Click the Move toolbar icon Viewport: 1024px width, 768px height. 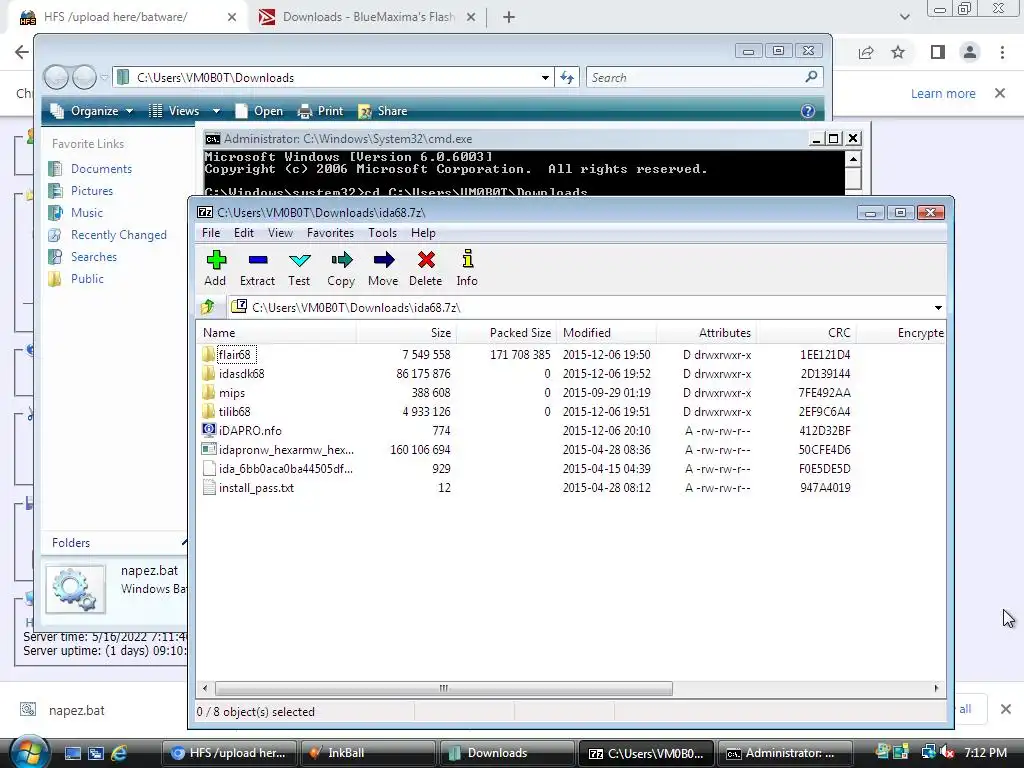point(383,268)
